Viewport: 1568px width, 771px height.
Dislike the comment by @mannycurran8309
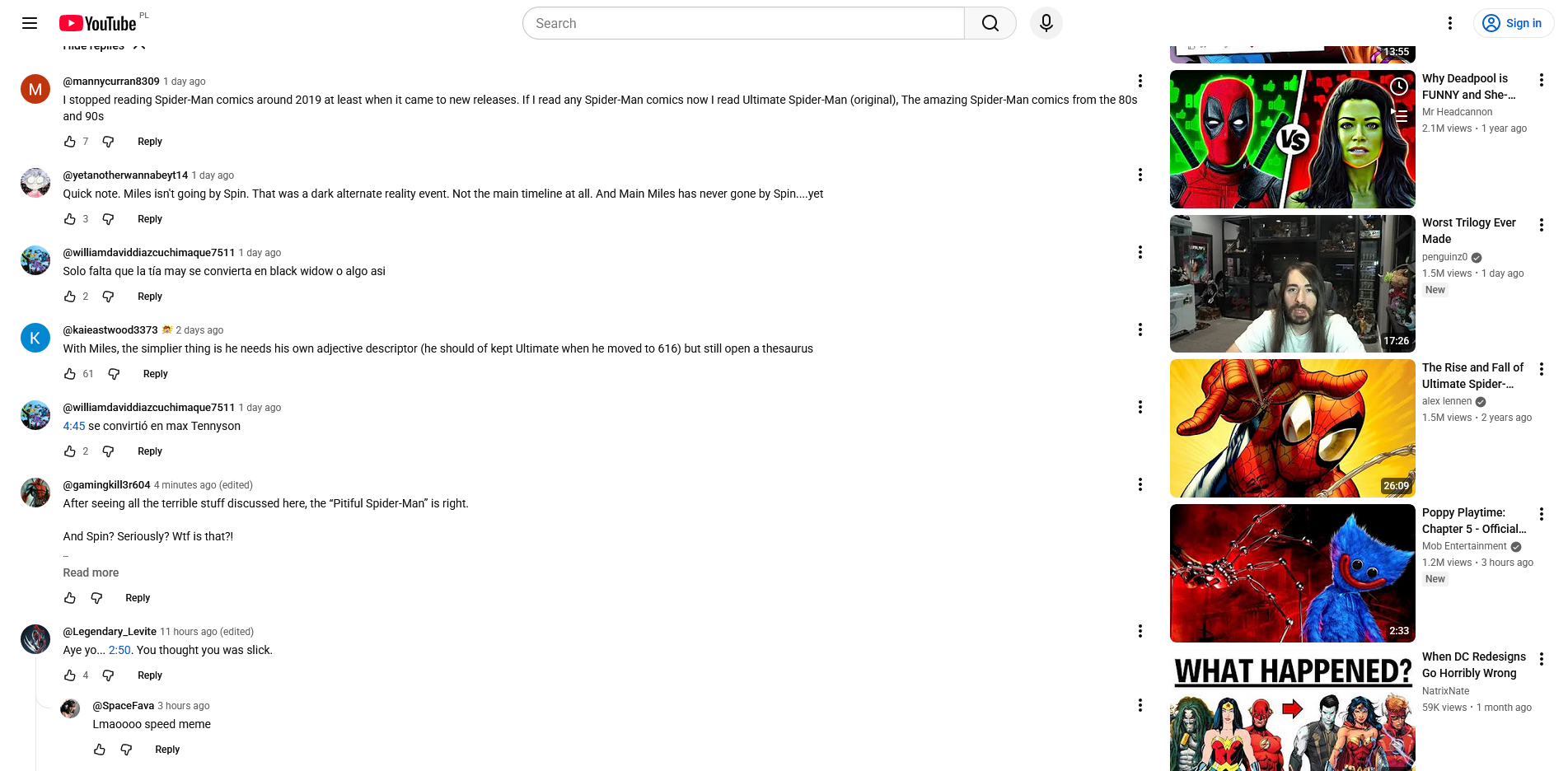[x=108, y=142]
